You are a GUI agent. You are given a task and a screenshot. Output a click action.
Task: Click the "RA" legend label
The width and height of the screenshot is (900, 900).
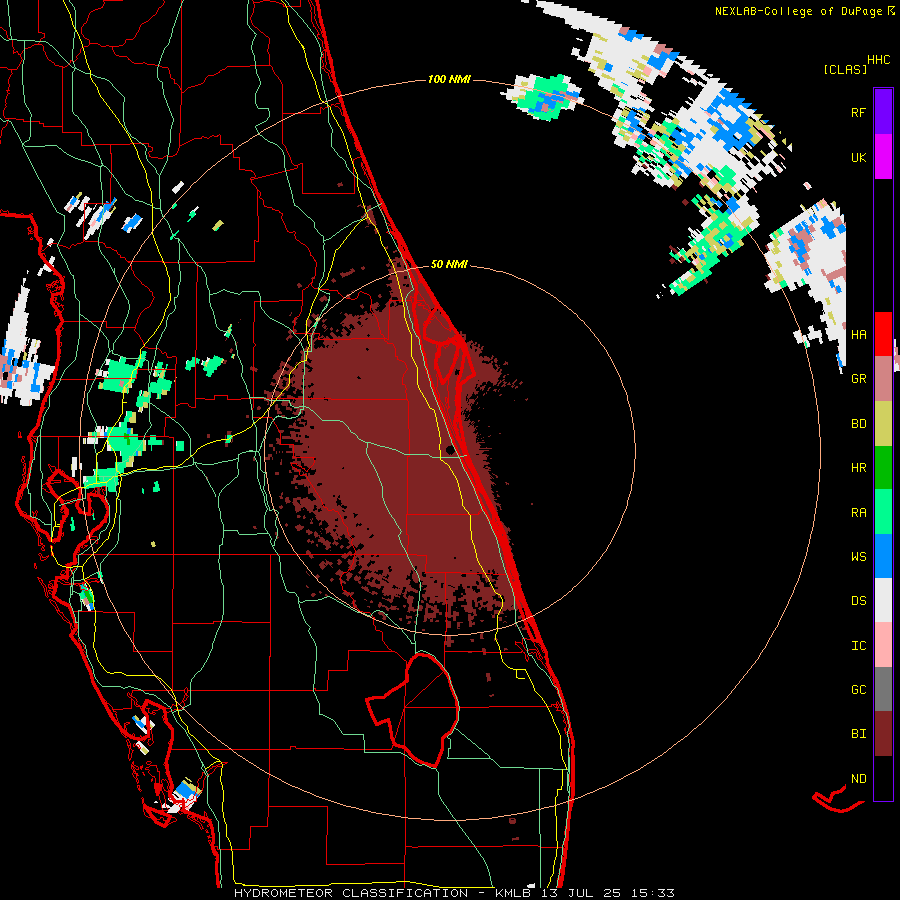[858, 513]
